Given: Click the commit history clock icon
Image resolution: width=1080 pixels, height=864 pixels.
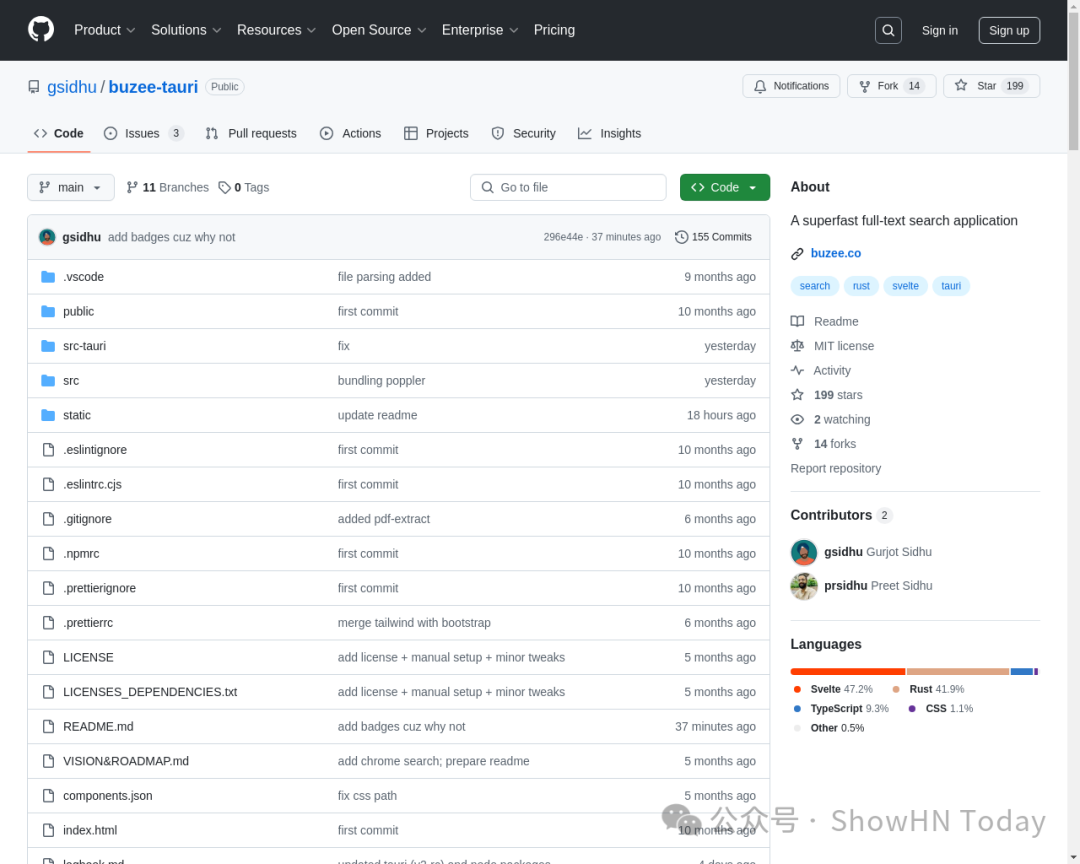Looking at the screenshot, I should click(681, 237).
